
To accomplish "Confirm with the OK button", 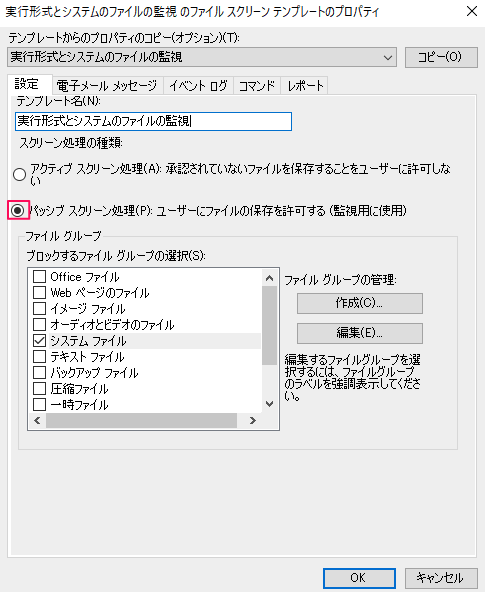I will point(359,578).
